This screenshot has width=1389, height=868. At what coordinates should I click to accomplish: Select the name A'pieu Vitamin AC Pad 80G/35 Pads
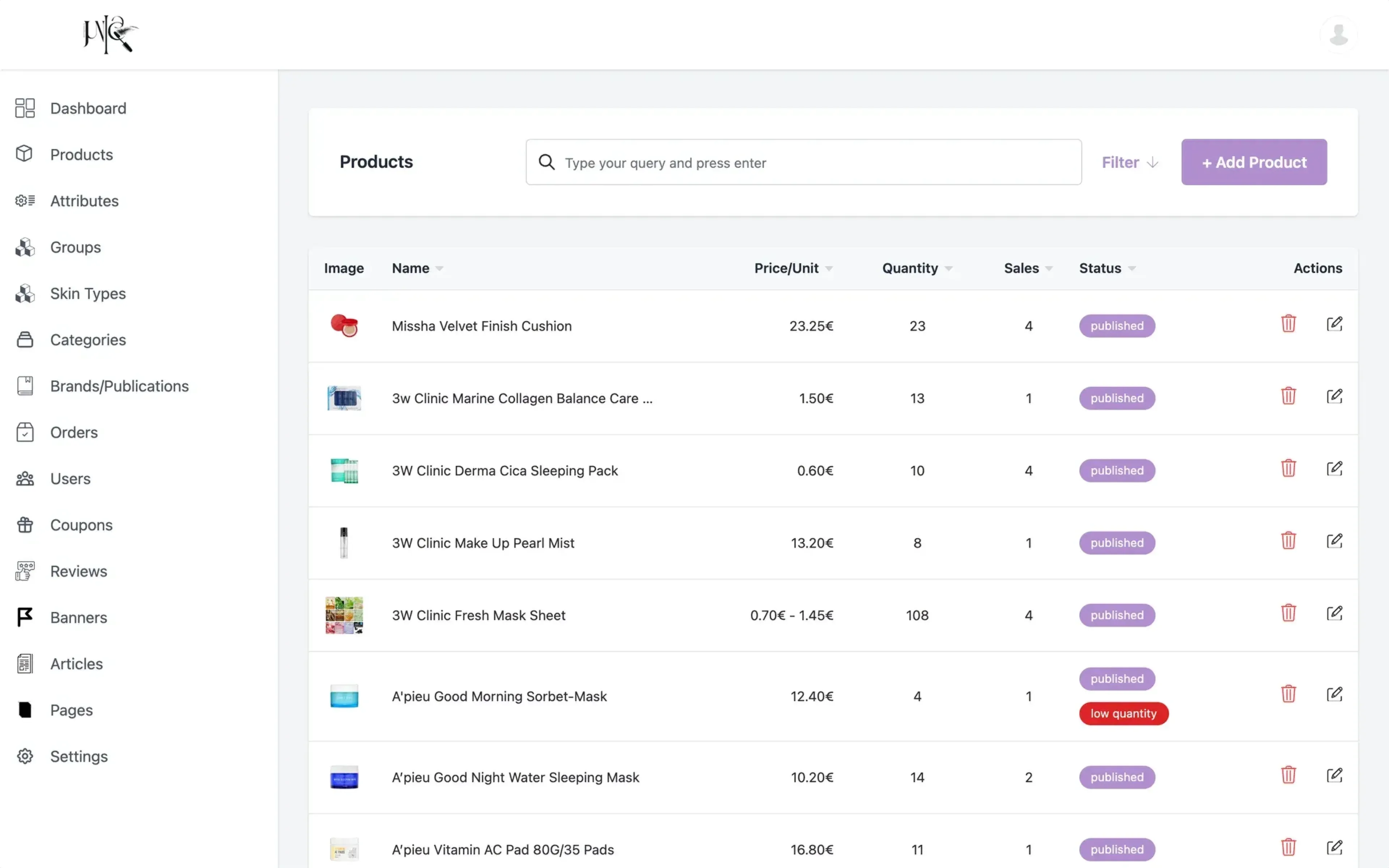pos(503,850)
